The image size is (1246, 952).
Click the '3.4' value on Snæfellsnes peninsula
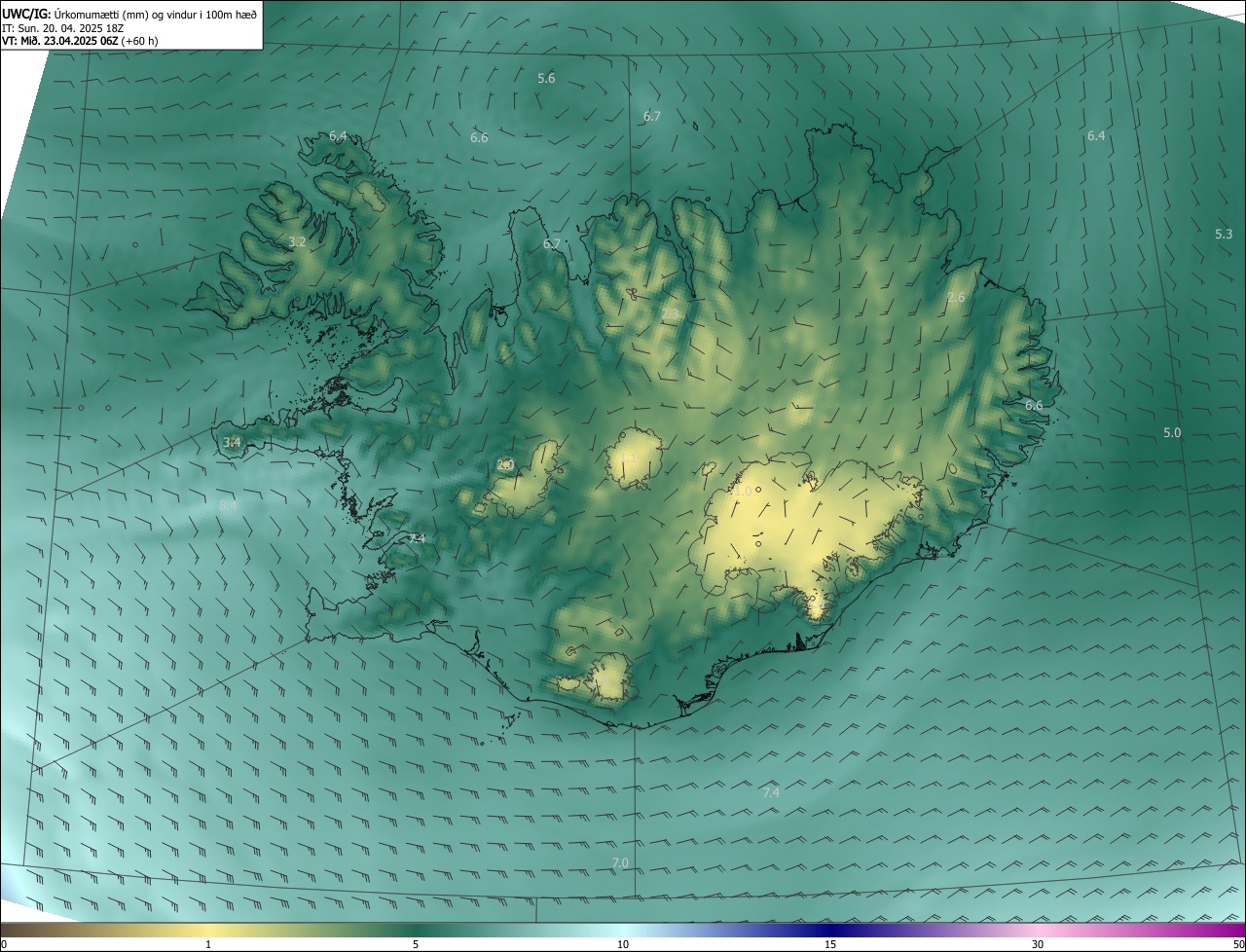[232, 442]
